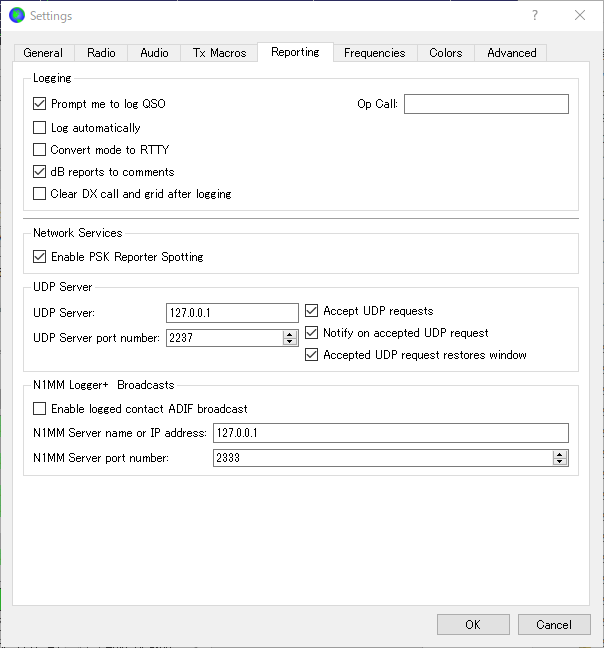
Task: Switch to the General tab
Action: (43, 53)
